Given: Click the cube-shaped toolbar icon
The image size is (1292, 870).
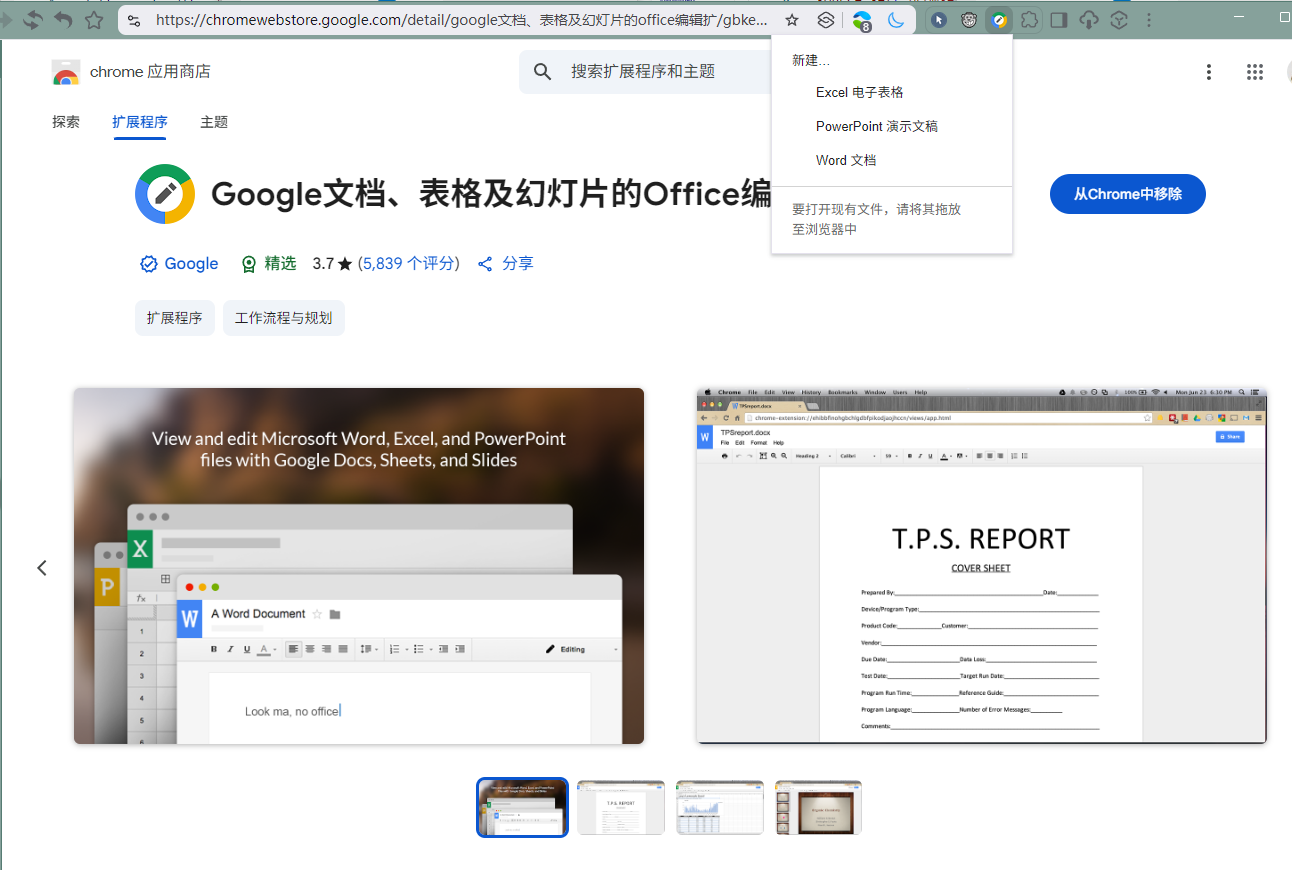Looking at the screenshot, I should point(1120,20).
